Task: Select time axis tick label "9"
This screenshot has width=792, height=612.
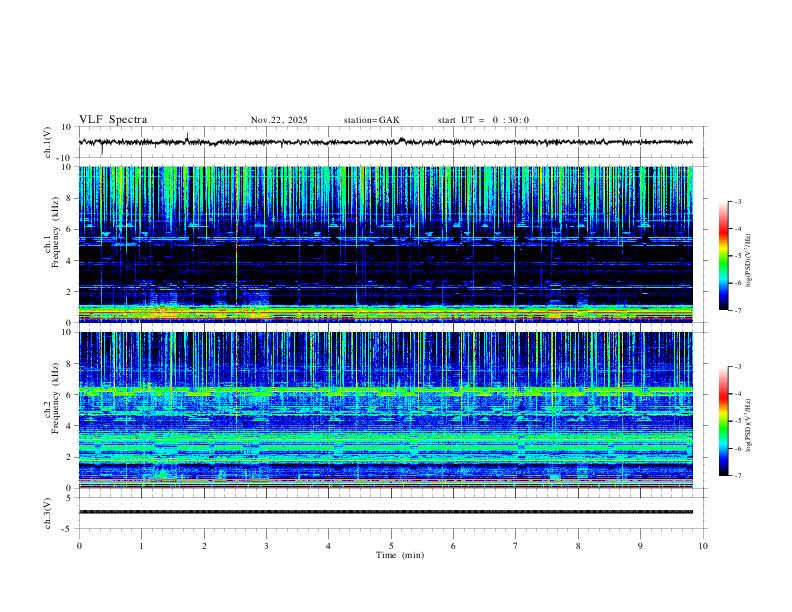Action: [640, 546]
